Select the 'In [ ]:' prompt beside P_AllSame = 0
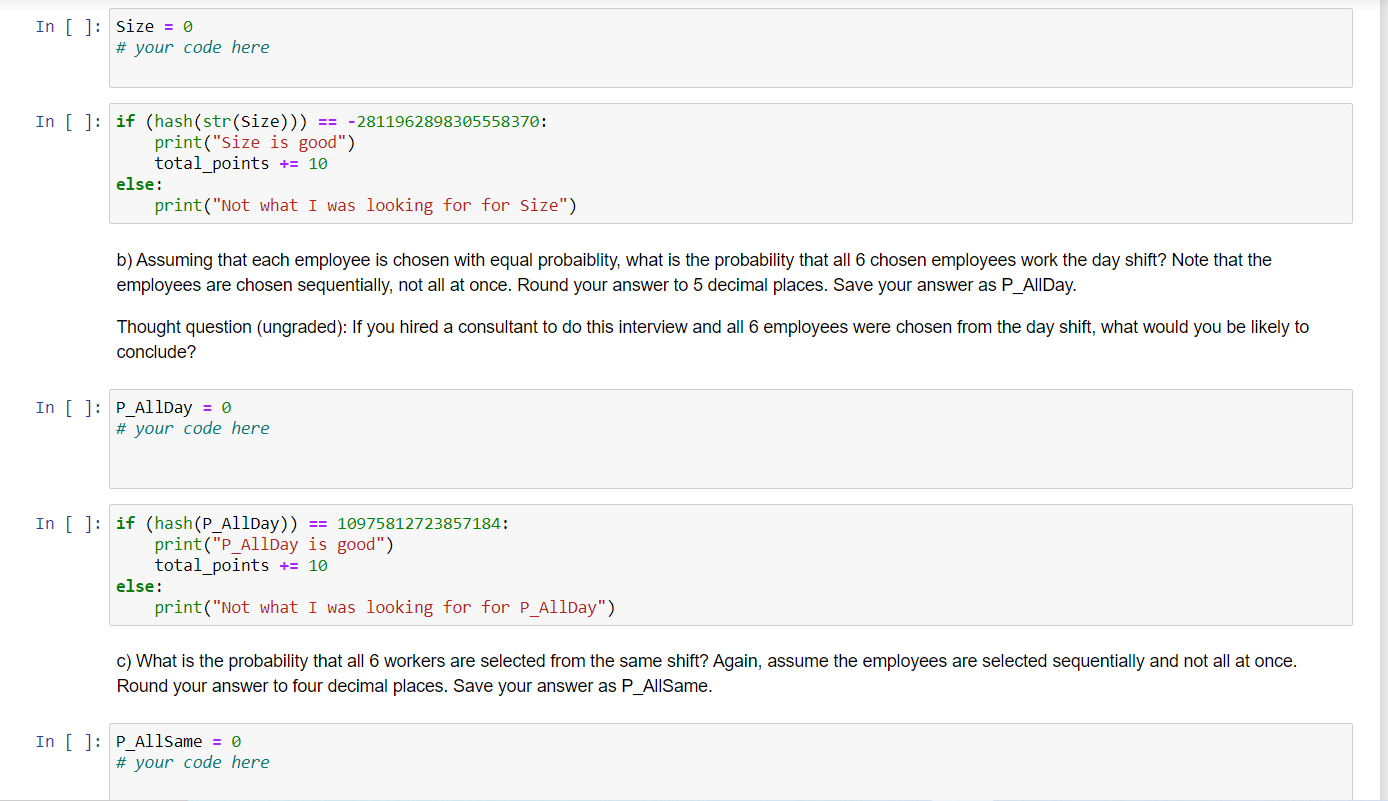 coord(68,741)
